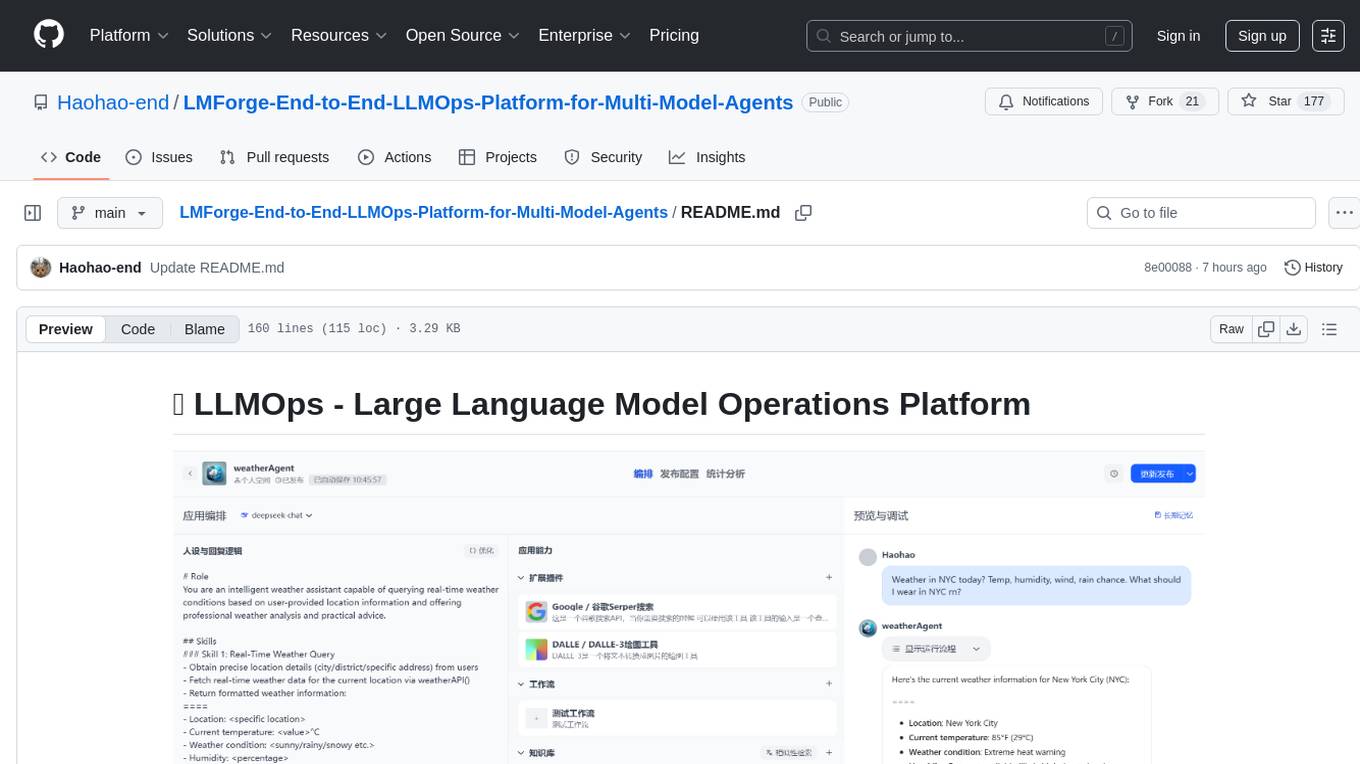Click the Sign up button
This screenshot has height=764, width=1360.
coord(1262,35)
